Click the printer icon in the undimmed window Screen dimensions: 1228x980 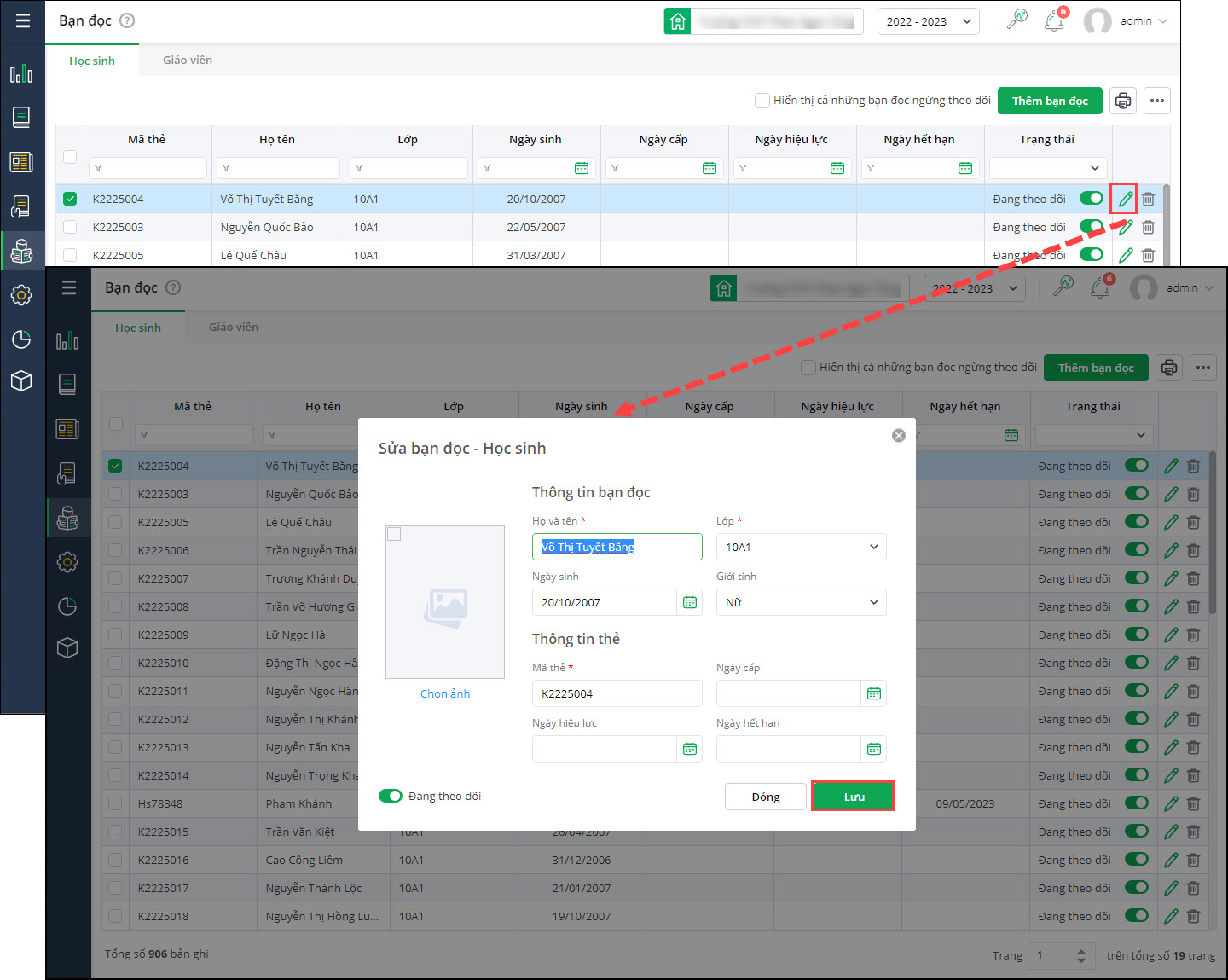1123,101
